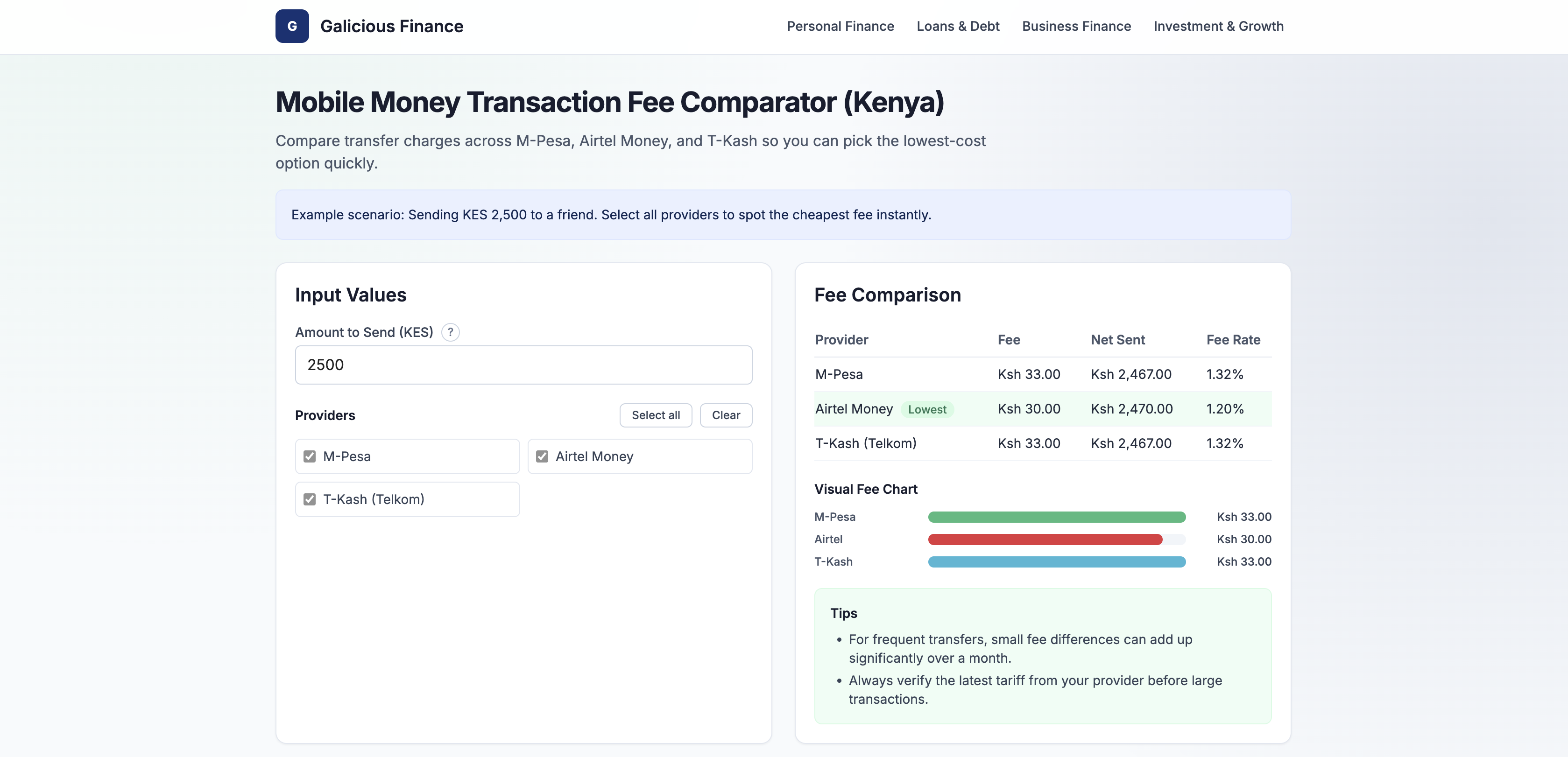Navigate to Business Finance

(1076, 26)
